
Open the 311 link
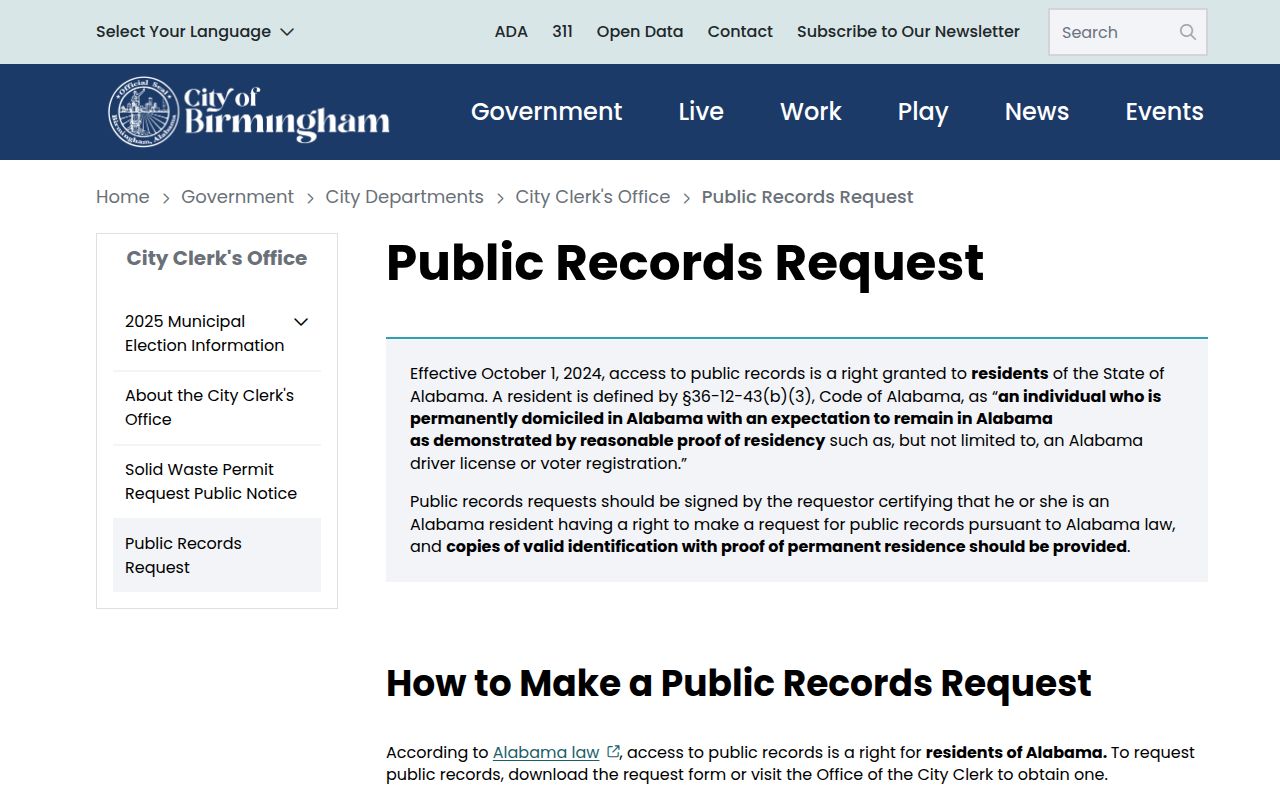point(562,32)
